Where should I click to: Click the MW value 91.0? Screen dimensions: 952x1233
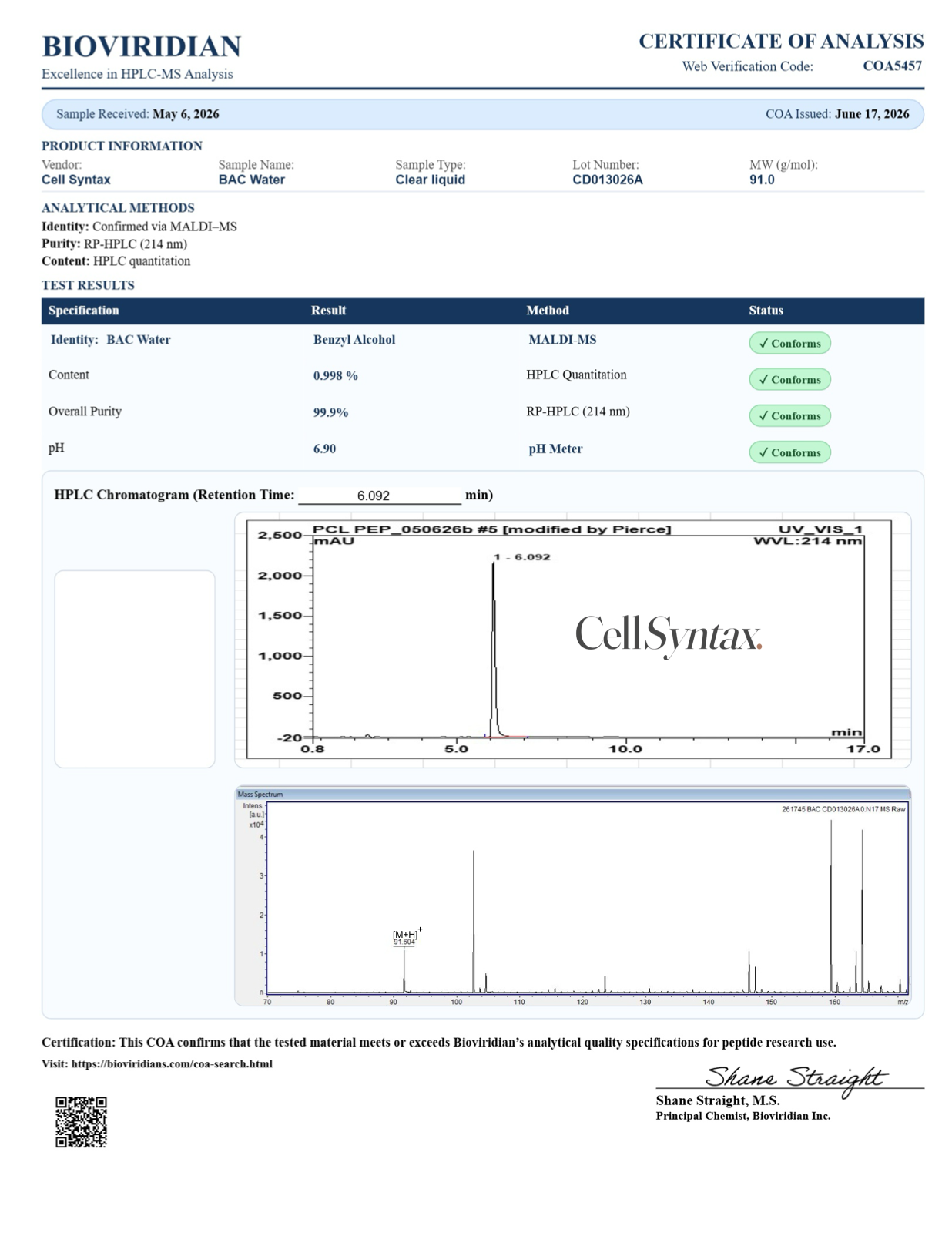coord(762,180)
